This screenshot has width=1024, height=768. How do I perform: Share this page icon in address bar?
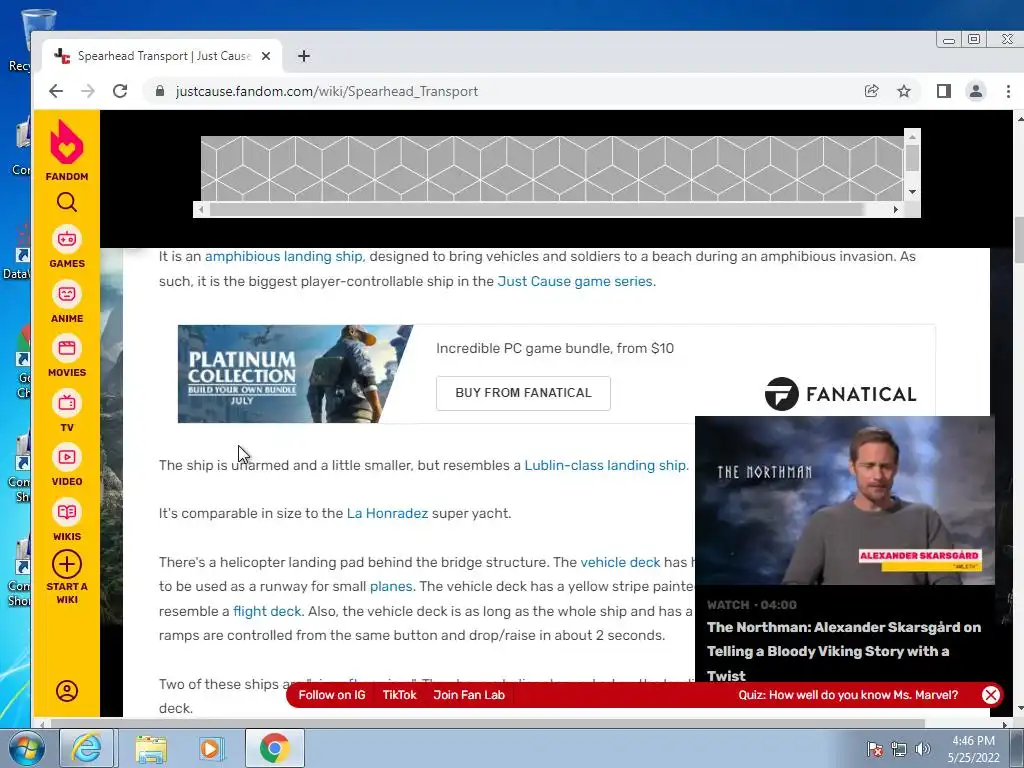(x=871, y=91)
